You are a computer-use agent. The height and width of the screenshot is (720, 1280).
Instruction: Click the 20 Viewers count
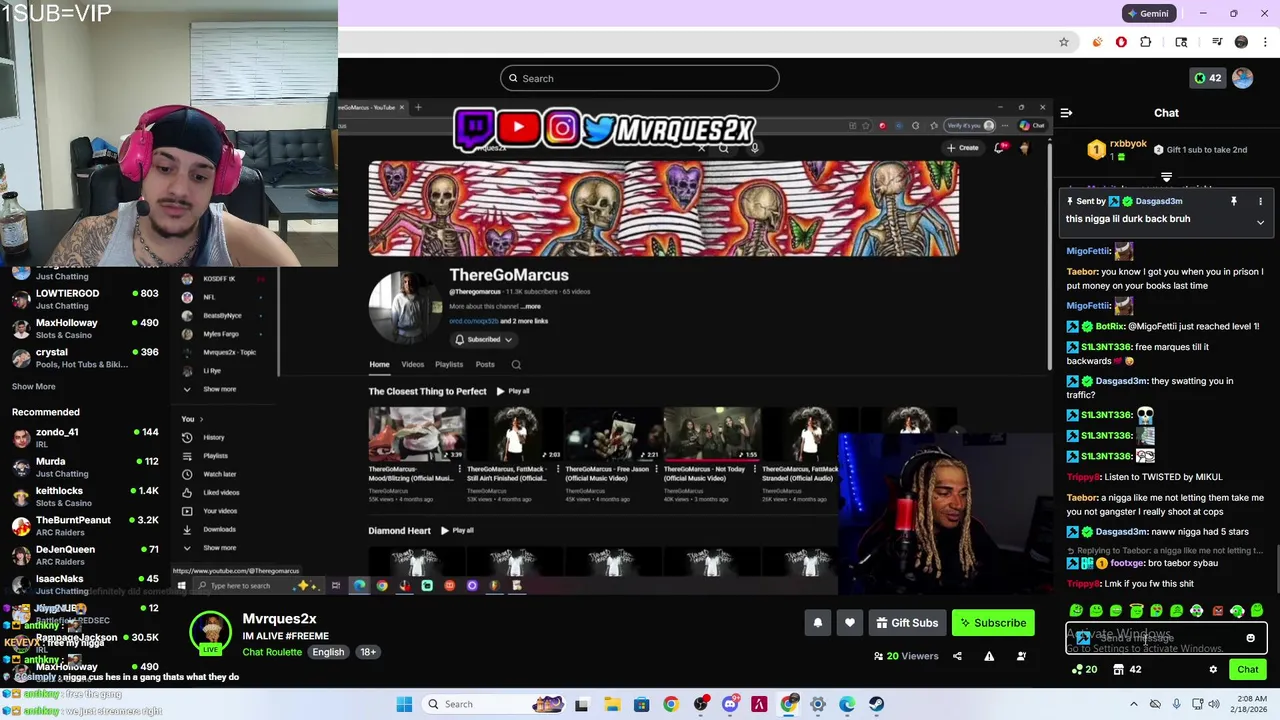906,656
